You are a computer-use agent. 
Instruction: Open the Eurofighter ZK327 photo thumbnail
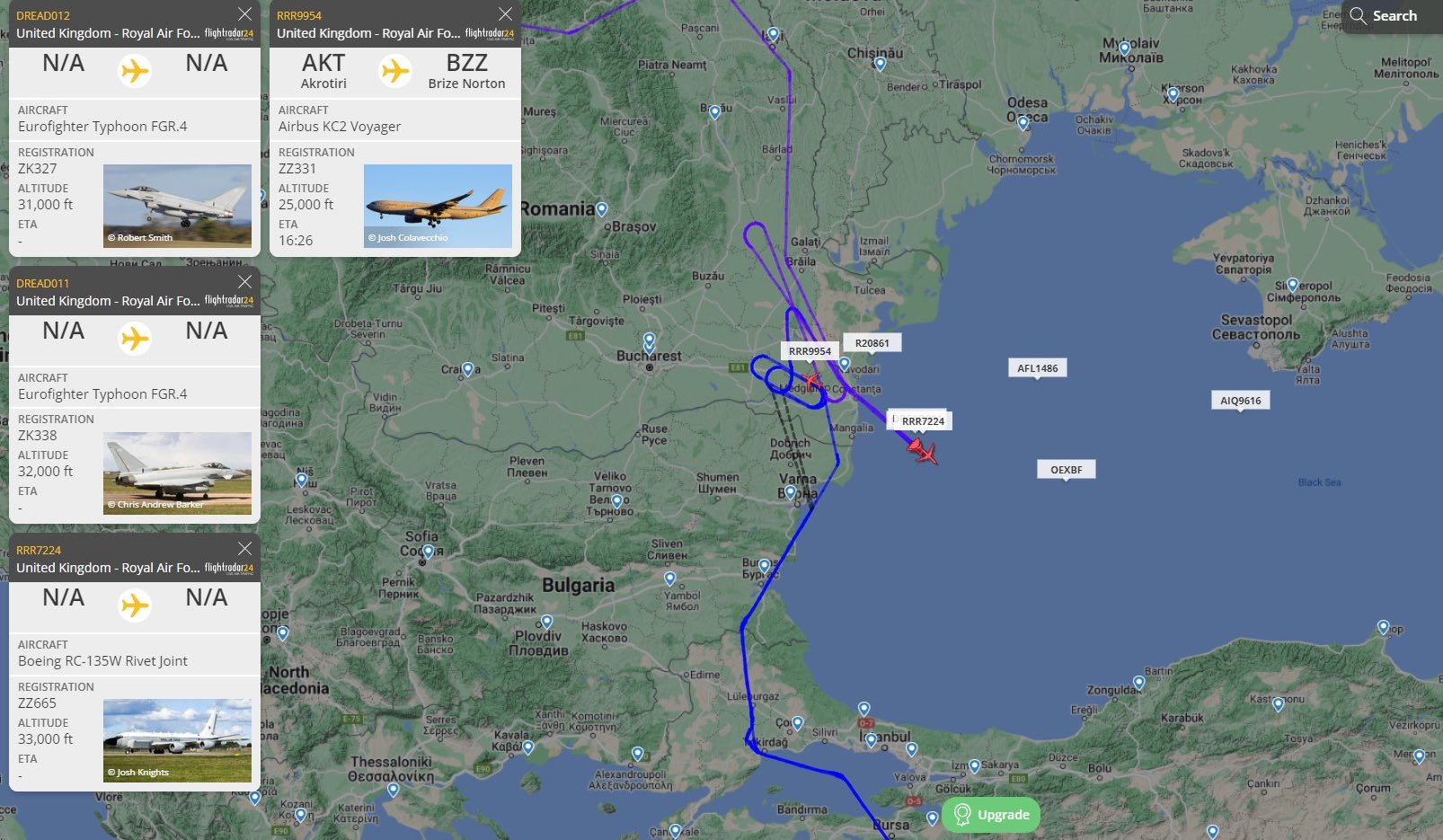coord(177,206)
